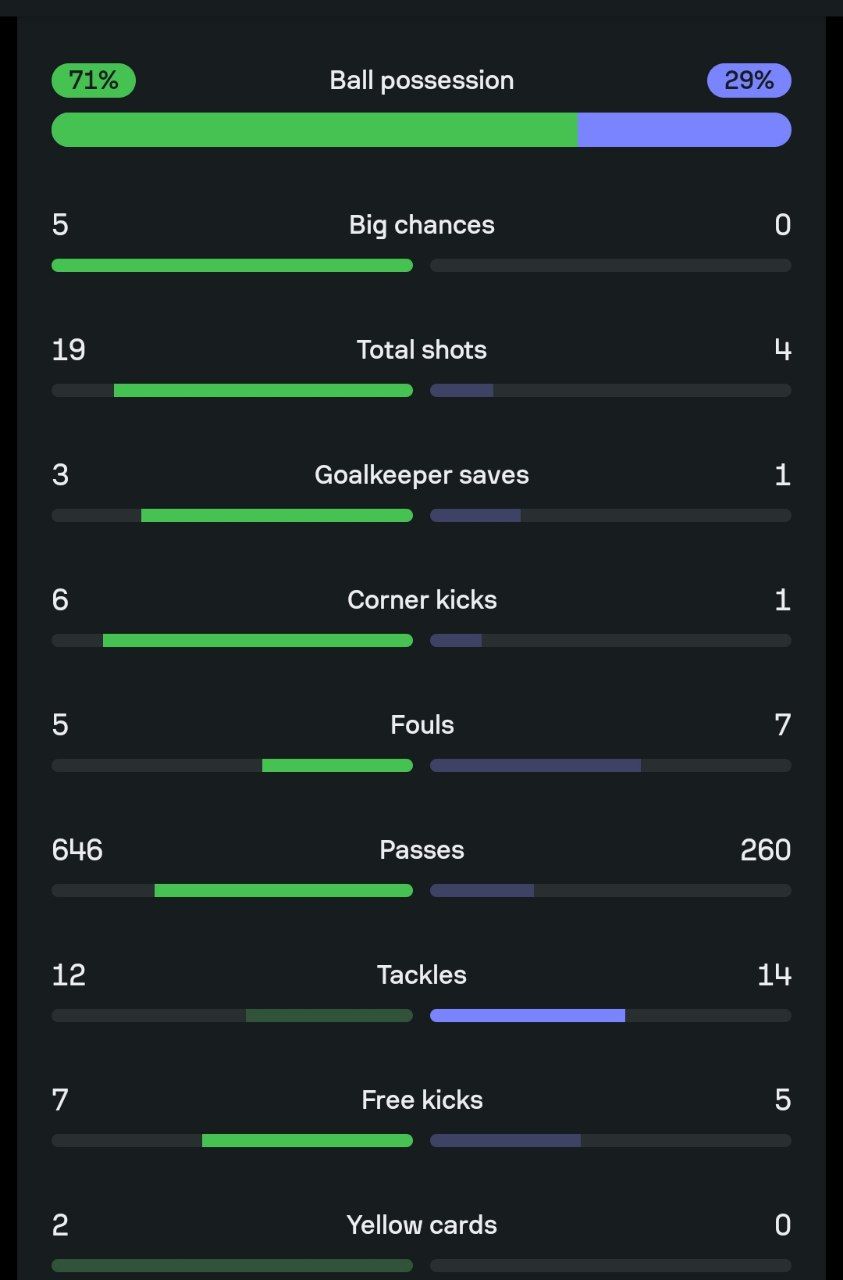Click the Ball possession label

click(x=421, y=80)
